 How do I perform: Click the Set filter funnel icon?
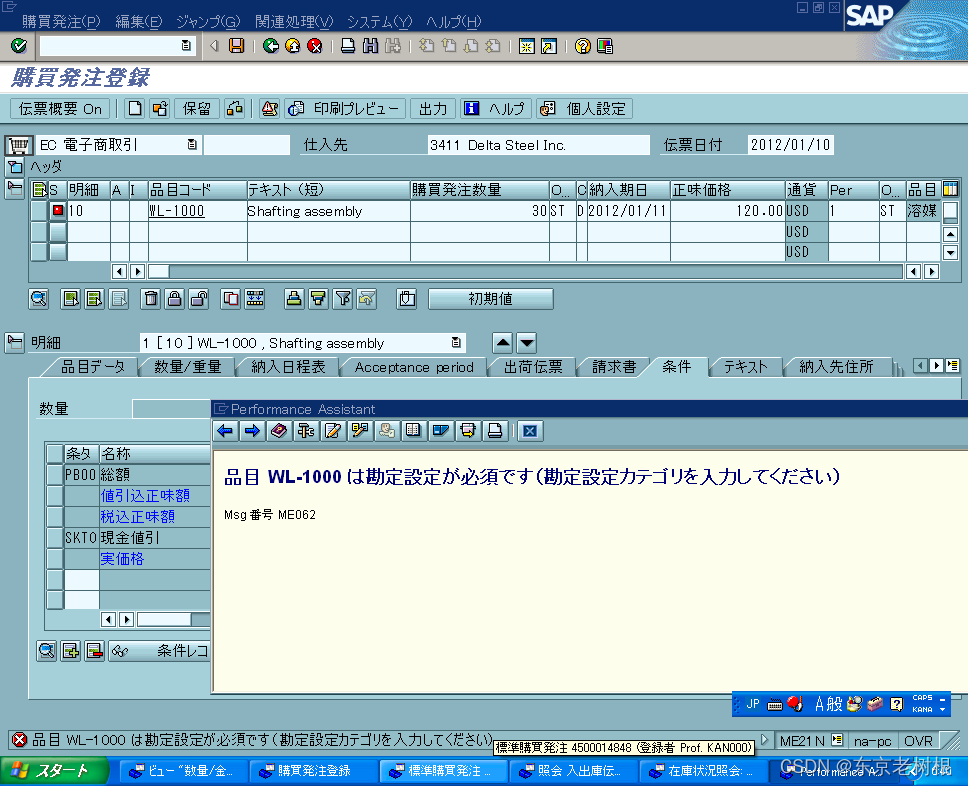(x=343, y=299)
